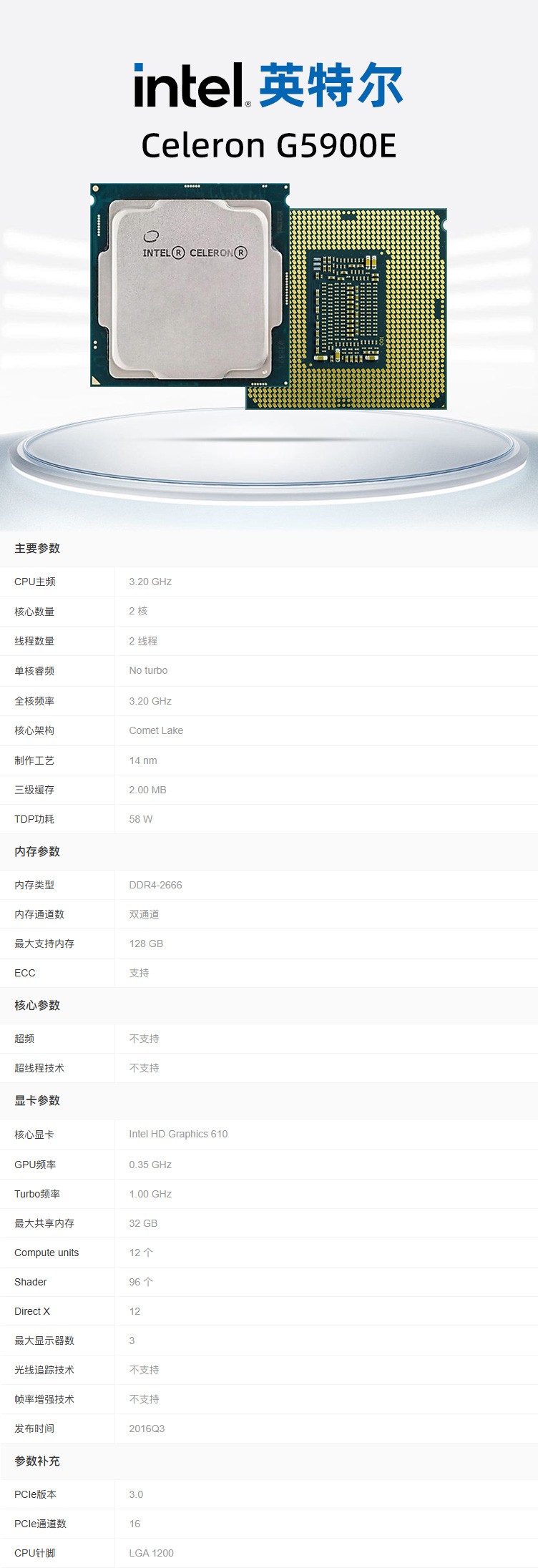Click the 参数补充 section heading
Image resolution: width=538 pixels, height=1568 pixels.
click(x=37, y=1461)
